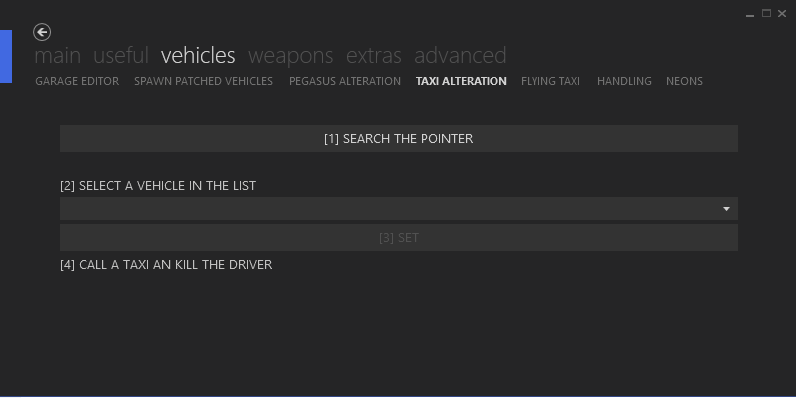Click the [3] SET button
This screenshot has width=796, height=398.
pos(399,238)
